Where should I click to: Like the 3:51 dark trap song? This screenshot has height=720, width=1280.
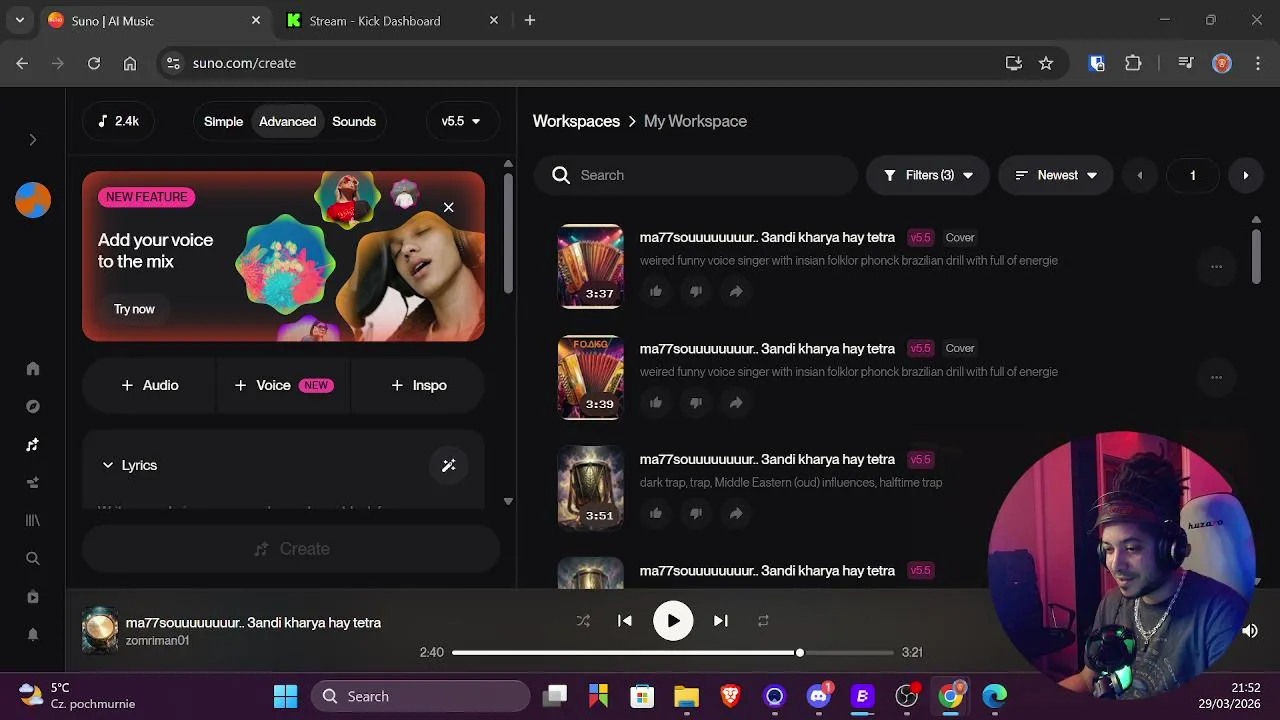pyautogui.click(x=656, y=513)
